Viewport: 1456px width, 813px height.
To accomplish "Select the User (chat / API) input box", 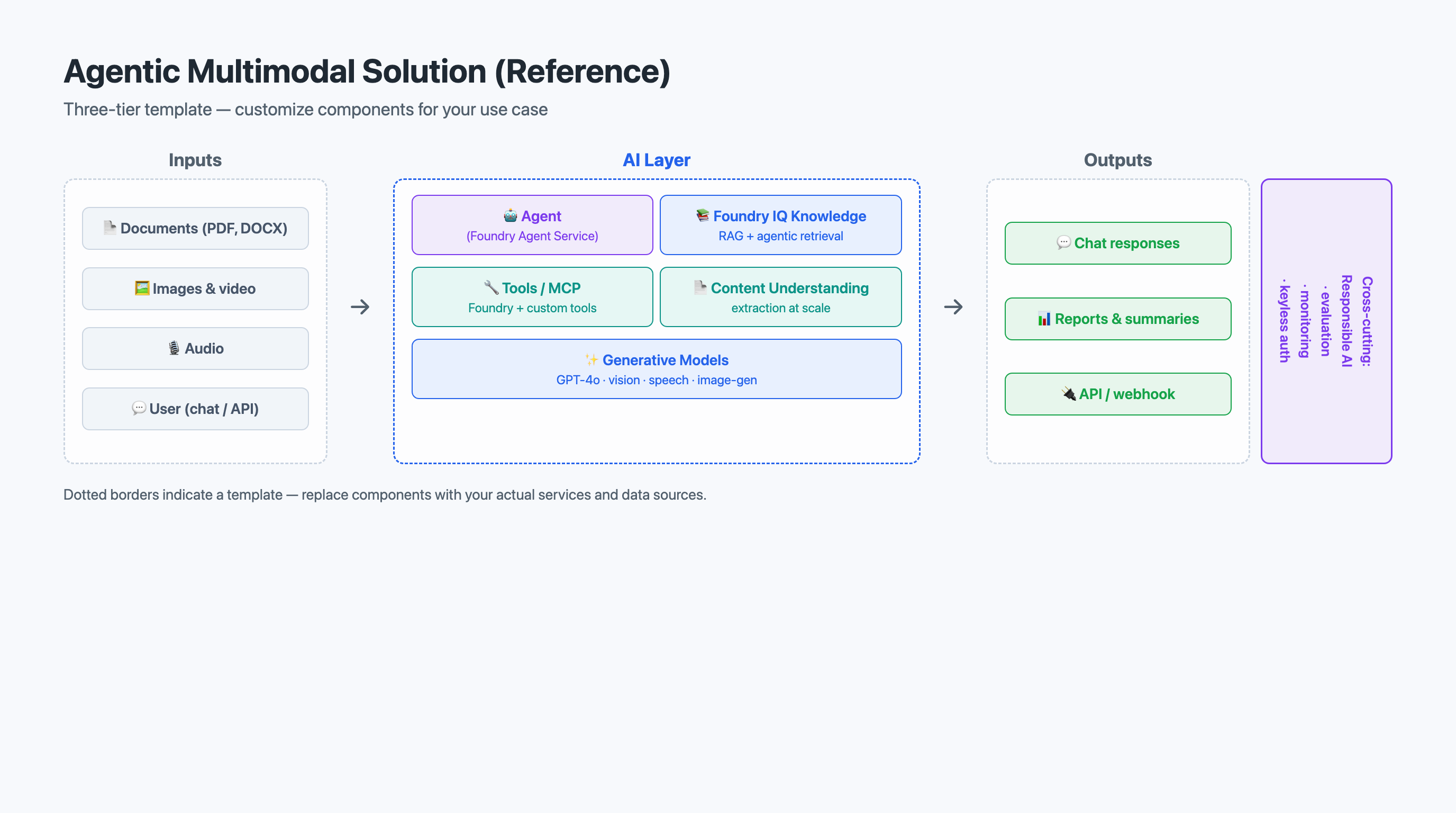I will click(x=196, y=409).
